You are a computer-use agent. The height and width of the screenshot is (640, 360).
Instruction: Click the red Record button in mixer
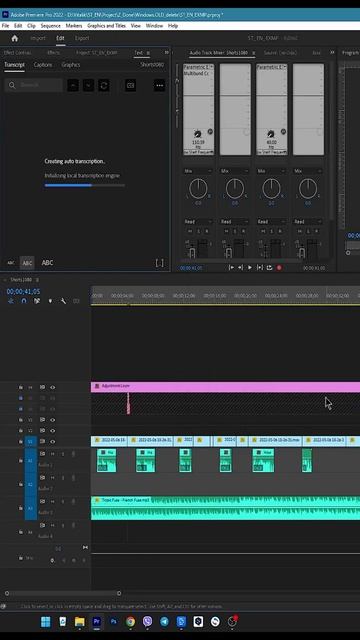[279, 268]
